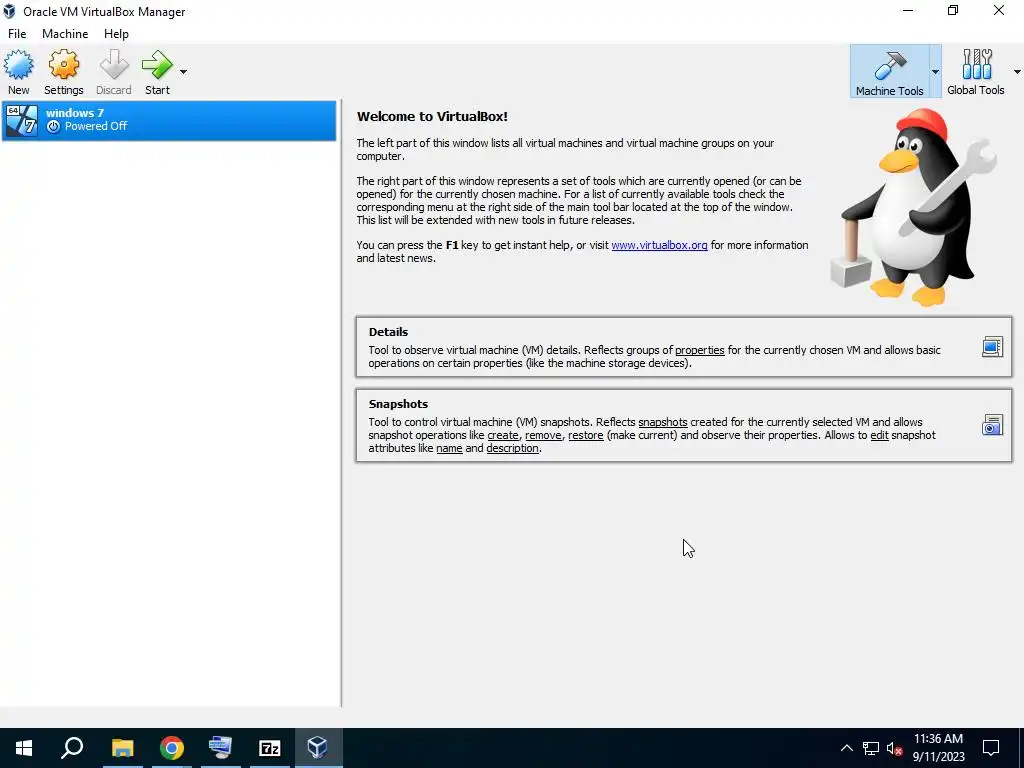This screenshot has width=1024, height=768.
Task: Open the Snapshots tool icon
Action: (992, 425)
